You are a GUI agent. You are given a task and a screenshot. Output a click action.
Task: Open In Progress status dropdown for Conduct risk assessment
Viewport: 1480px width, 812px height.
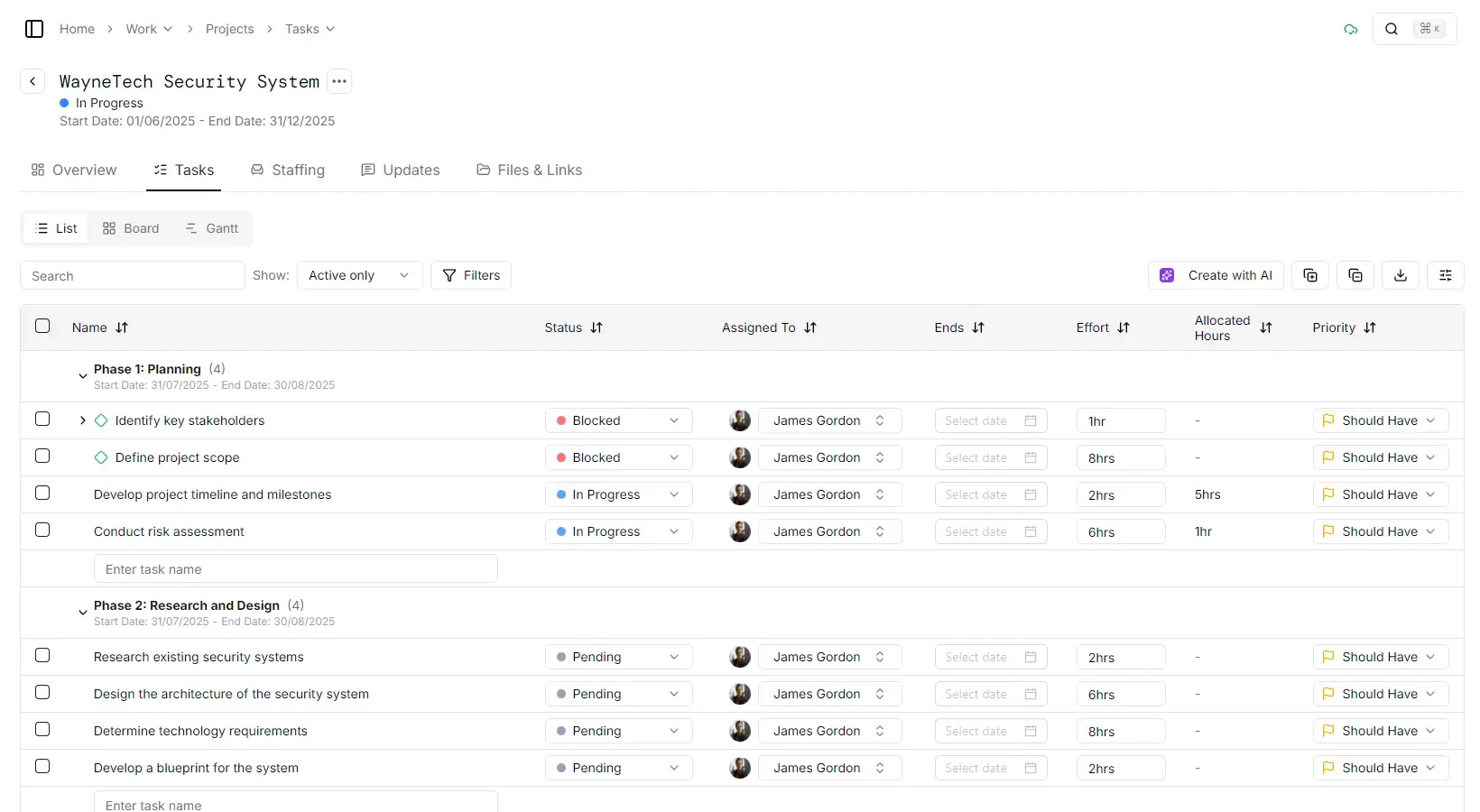click(x=618, y=531)
